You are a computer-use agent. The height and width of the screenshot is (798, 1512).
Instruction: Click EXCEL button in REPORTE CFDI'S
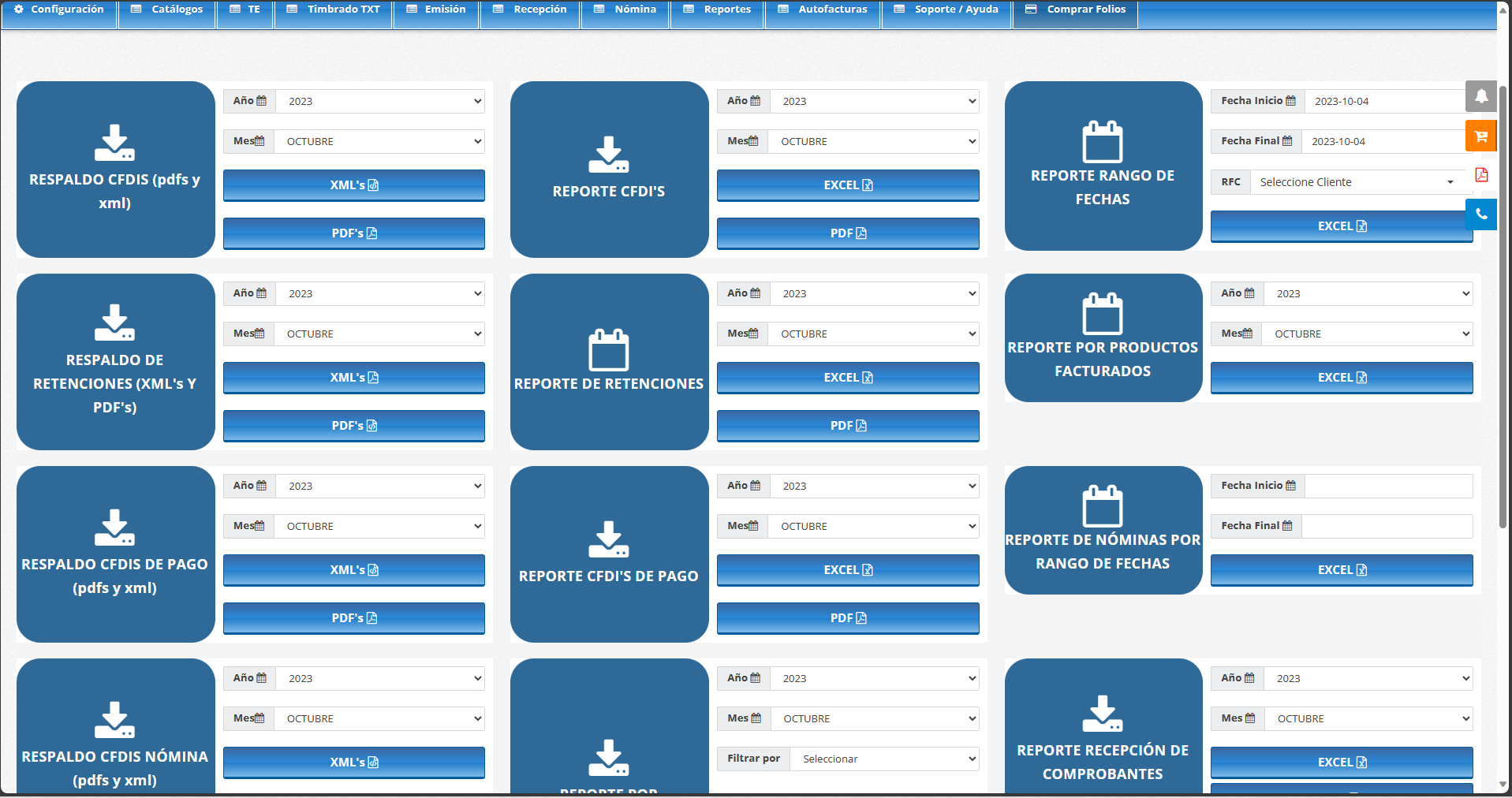(848, 185)
